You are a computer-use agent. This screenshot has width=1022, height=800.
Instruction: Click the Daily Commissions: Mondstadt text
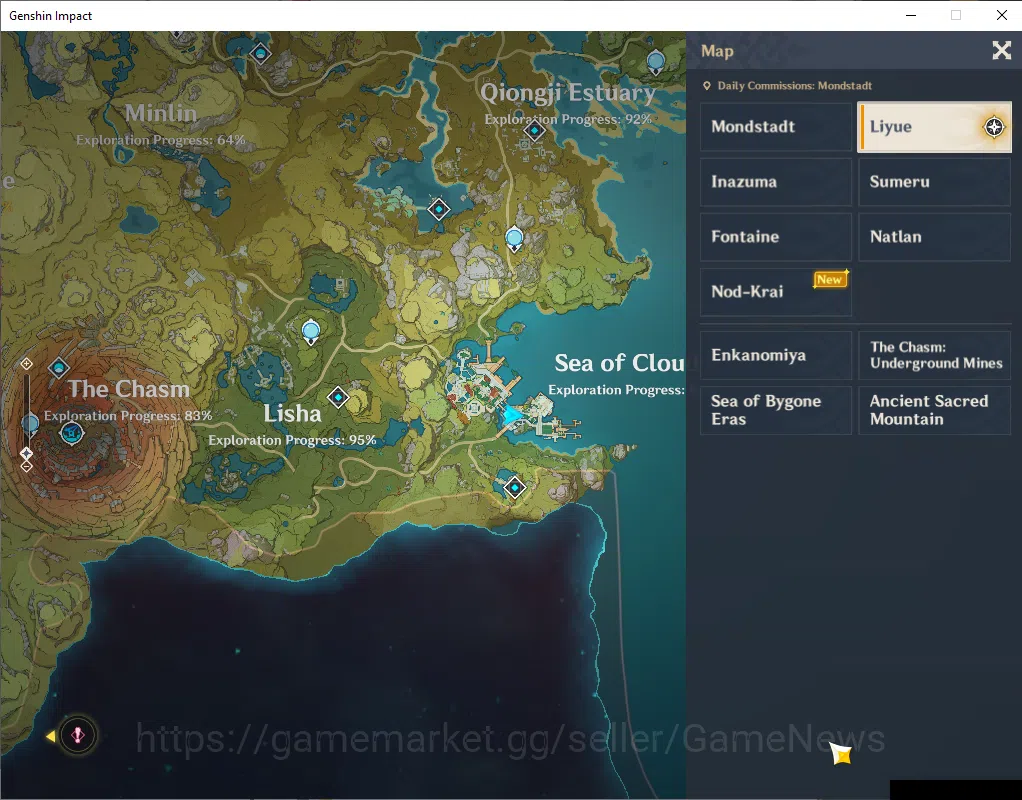pos(795,85)
